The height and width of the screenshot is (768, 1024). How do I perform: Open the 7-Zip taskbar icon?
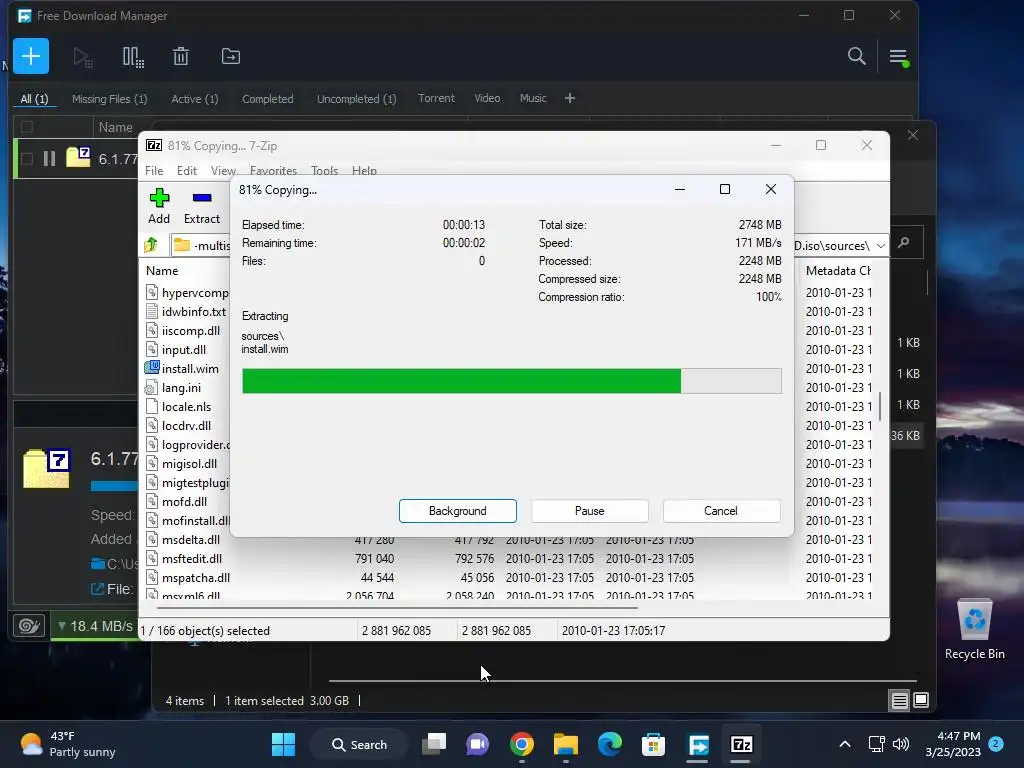click(741, 744)
